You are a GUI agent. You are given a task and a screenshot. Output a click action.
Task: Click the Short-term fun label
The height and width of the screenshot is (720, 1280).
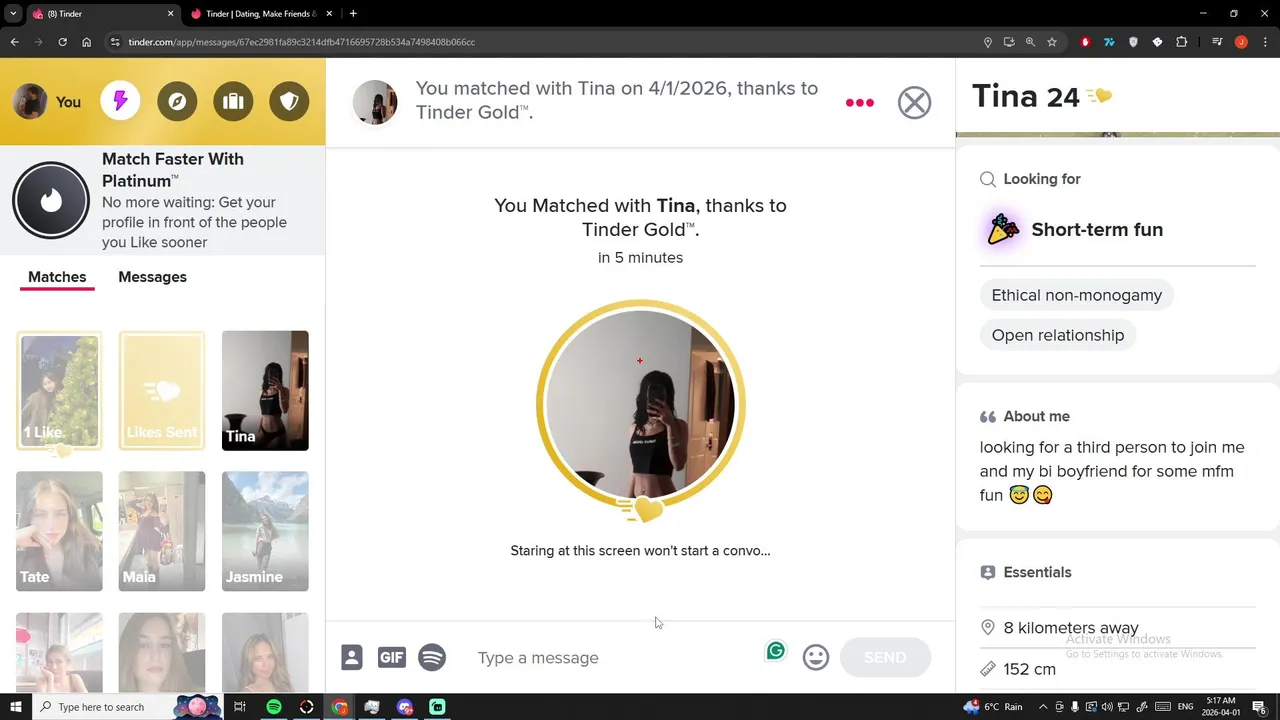pos(1097,229)
